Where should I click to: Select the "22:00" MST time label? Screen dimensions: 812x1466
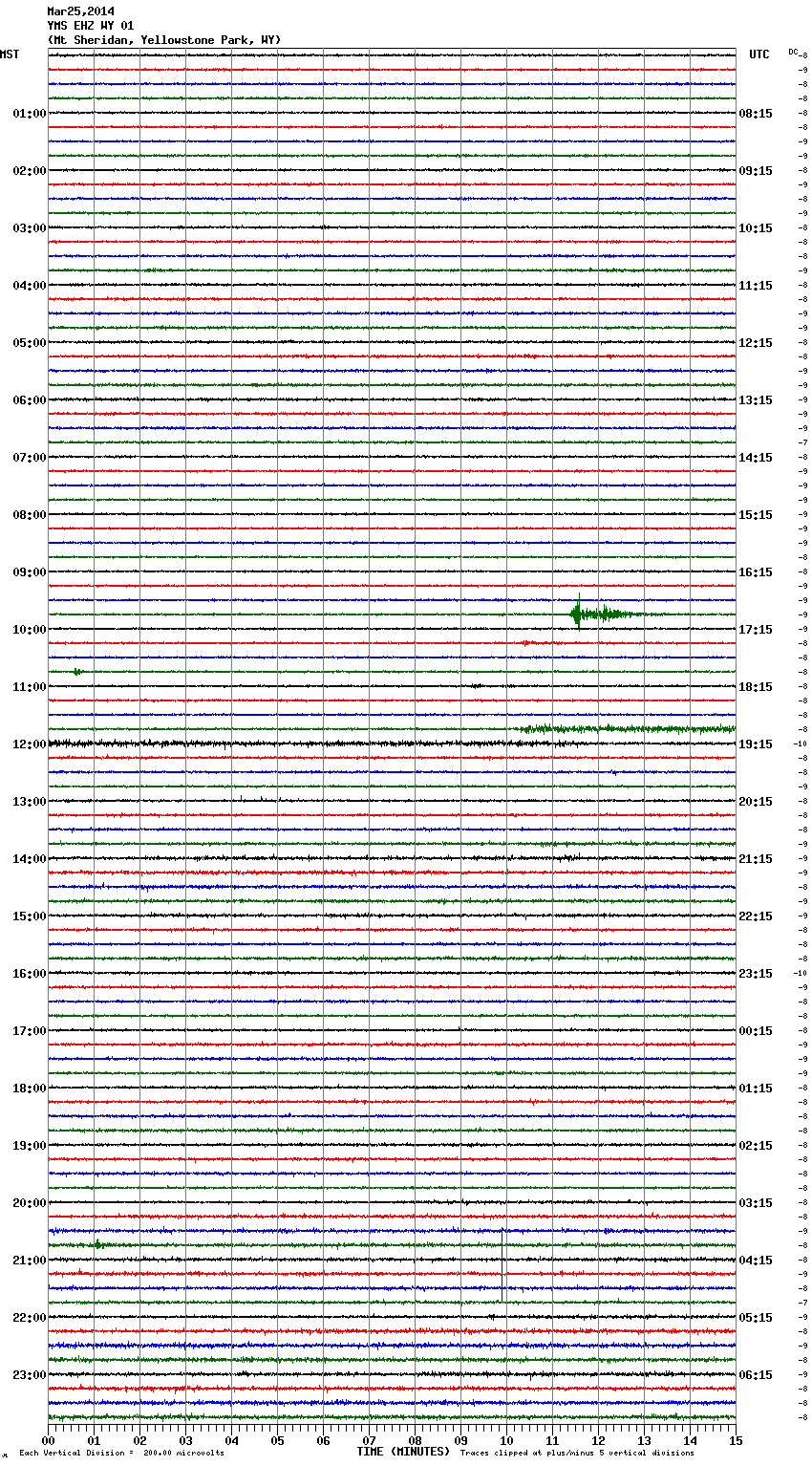click(x=30, y=1318)
